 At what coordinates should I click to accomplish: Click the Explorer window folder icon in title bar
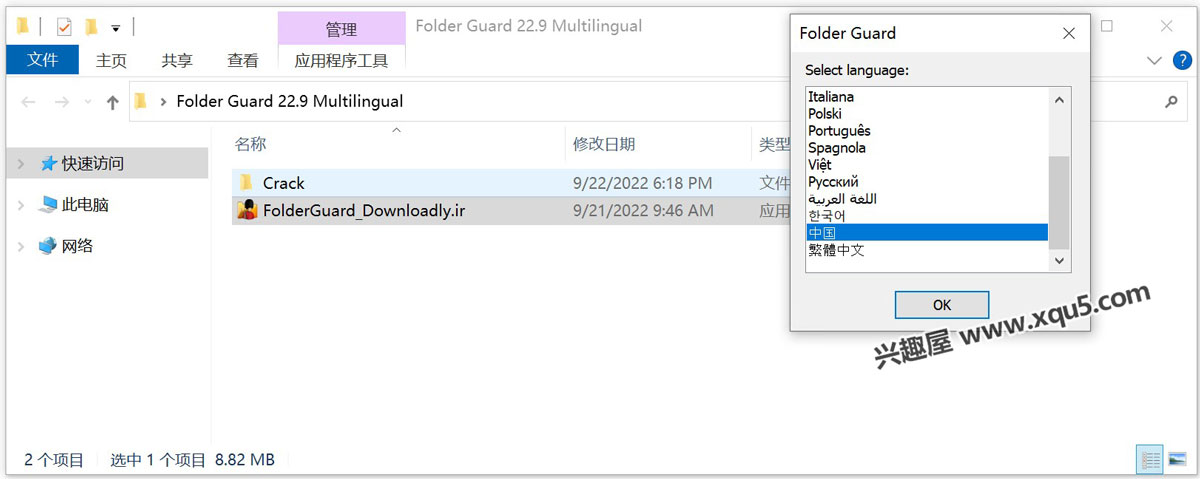point(22,26)
